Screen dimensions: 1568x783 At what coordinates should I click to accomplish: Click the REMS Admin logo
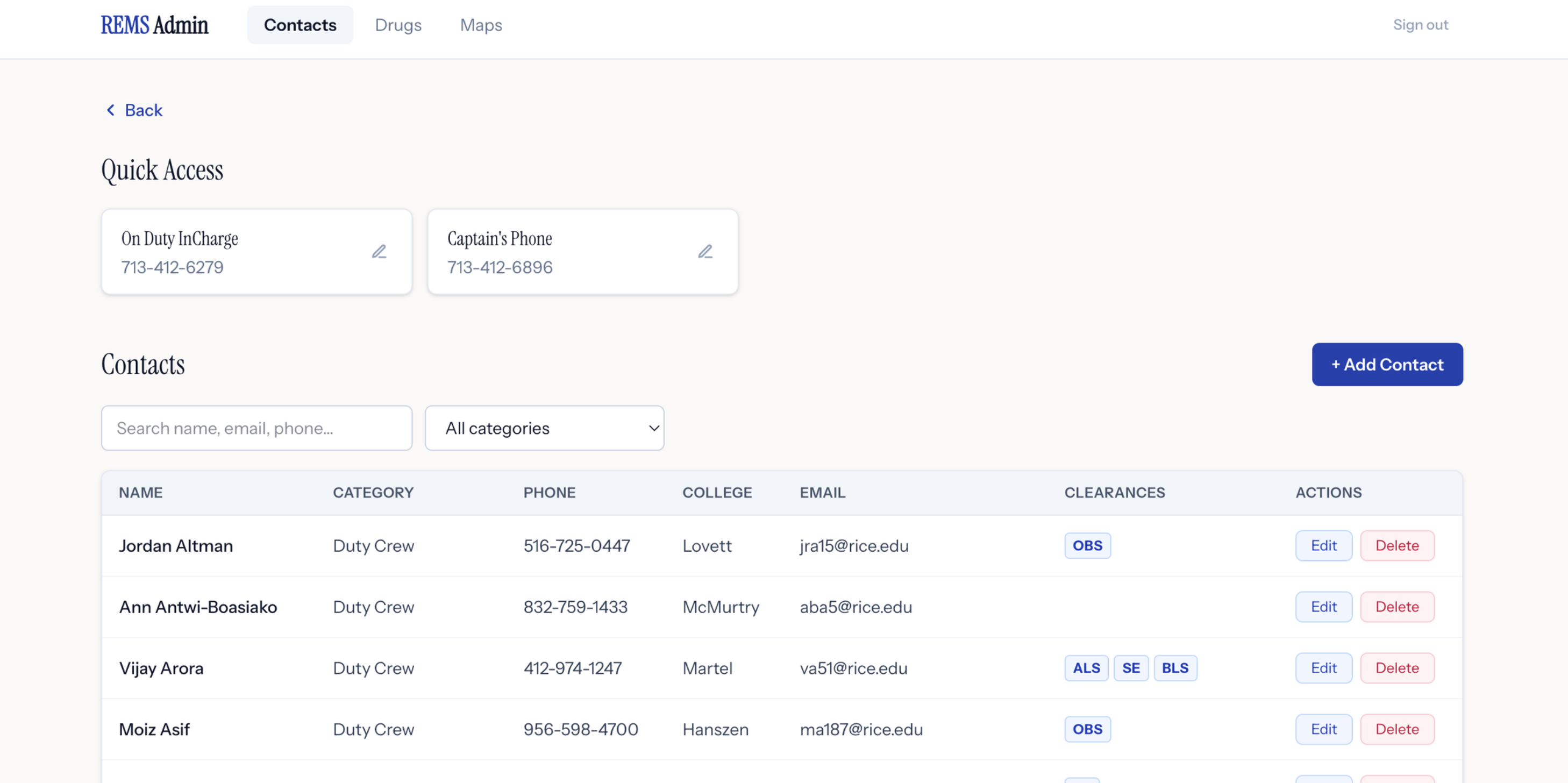pos(155,25)
